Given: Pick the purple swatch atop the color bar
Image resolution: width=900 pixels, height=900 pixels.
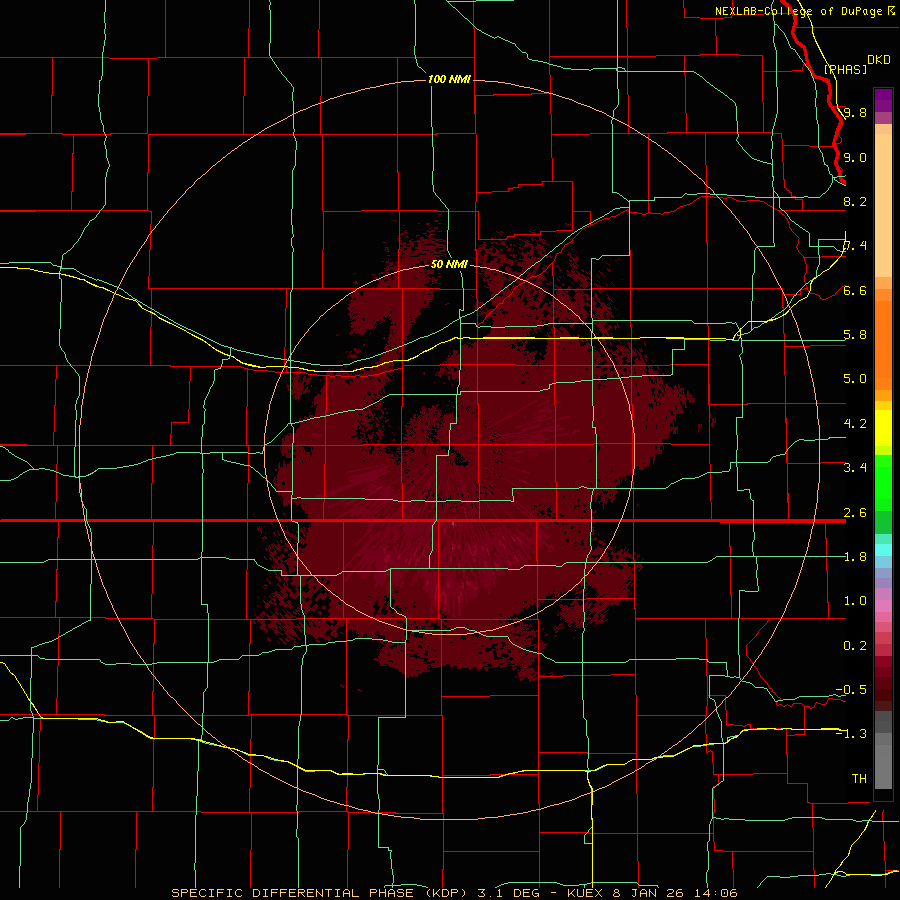Looking at the screenshot, I should 883,100.
